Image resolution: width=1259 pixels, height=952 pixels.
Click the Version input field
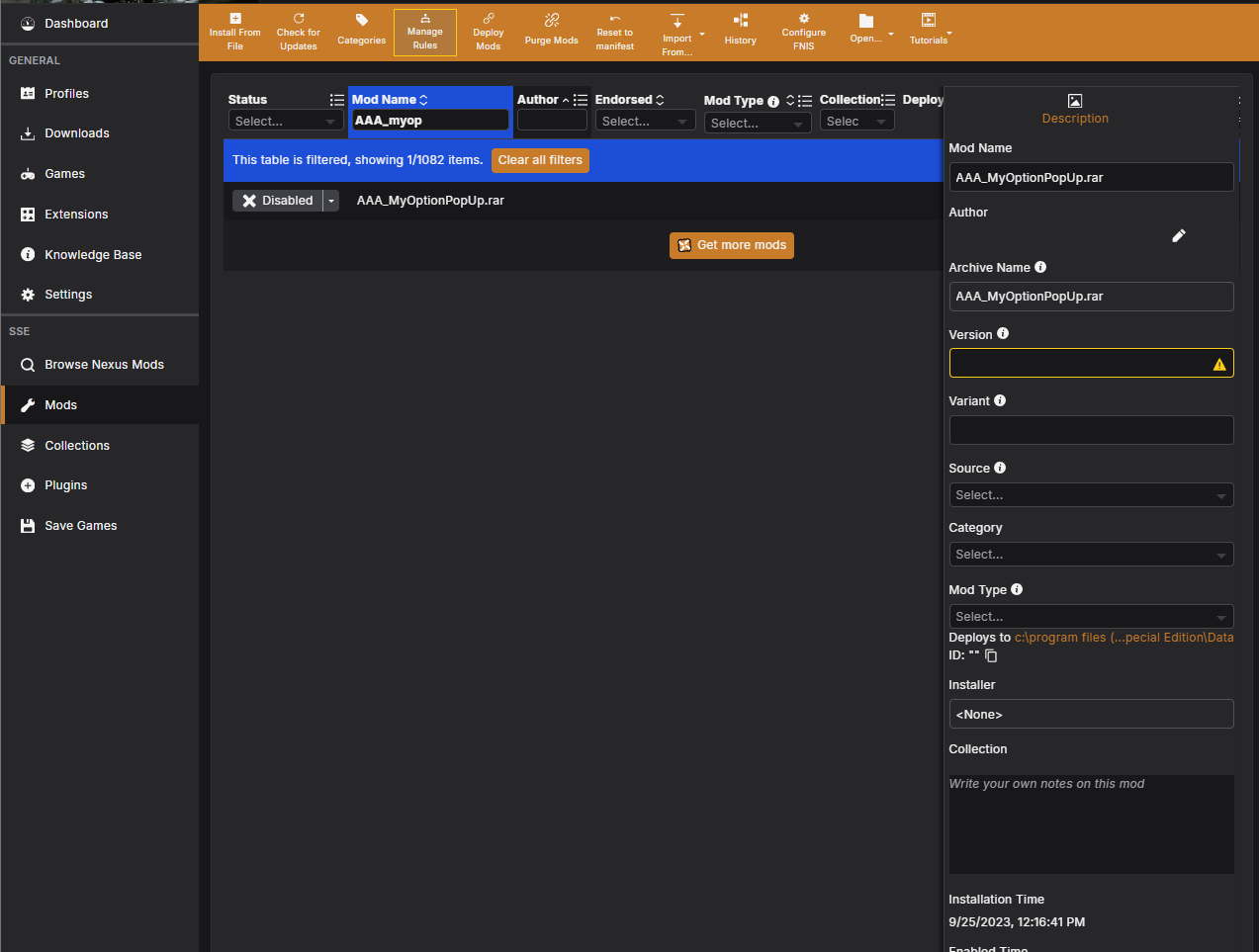click(1078, 363)
